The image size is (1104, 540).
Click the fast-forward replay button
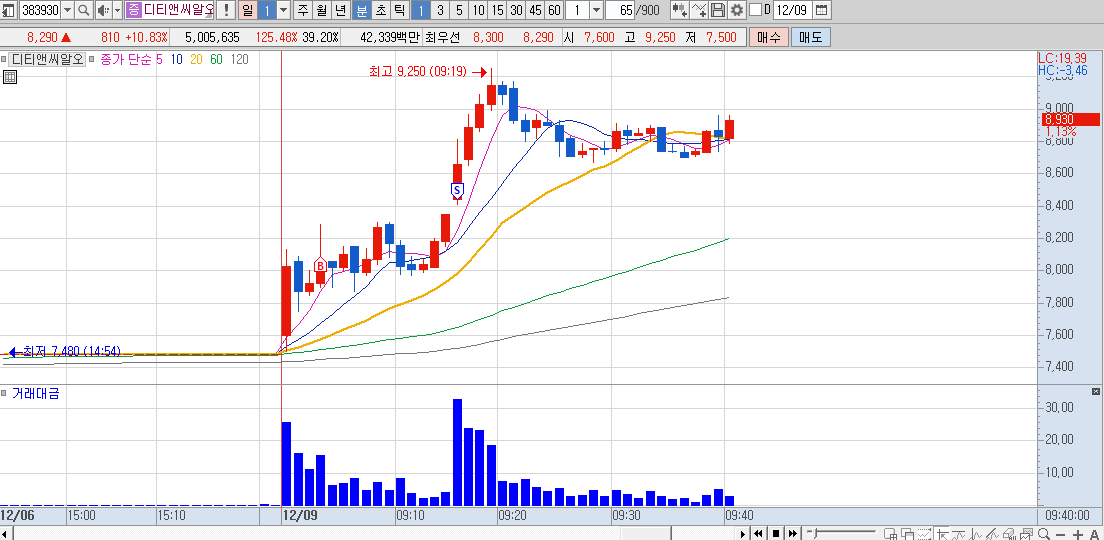(x=793, y=534)
